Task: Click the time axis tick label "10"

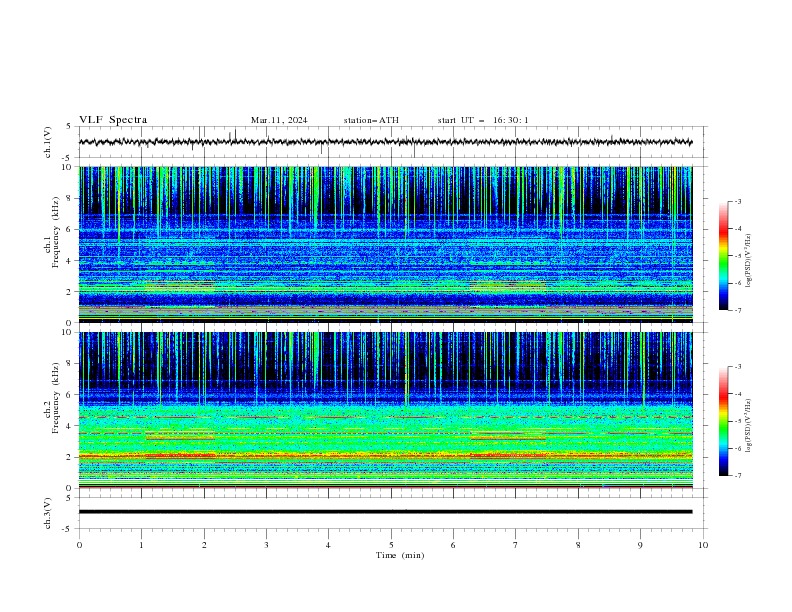Action: coord(703,545)
